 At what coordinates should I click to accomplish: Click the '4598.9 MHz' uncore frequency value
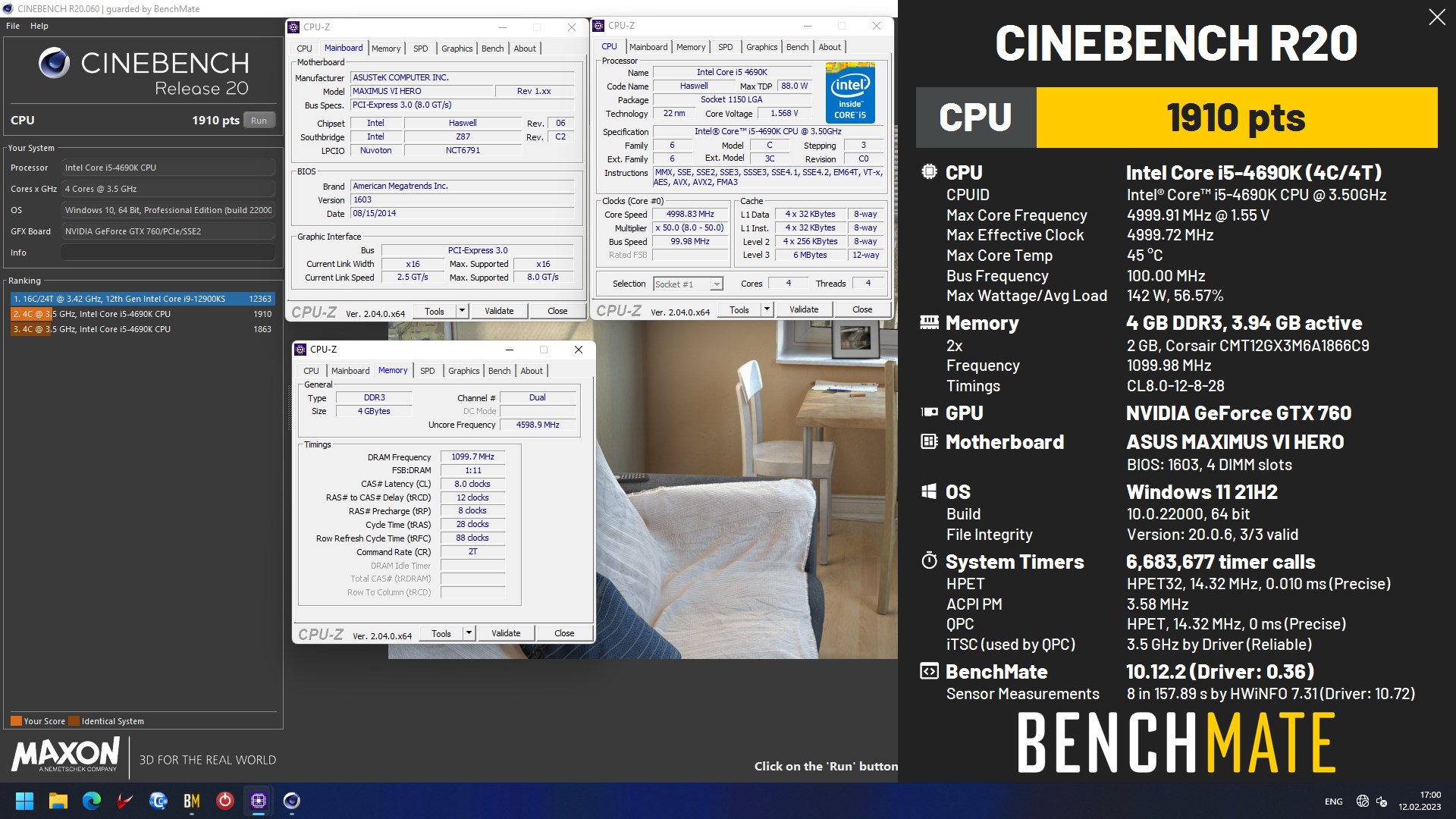pyautogui.click(x=538, y=425)
